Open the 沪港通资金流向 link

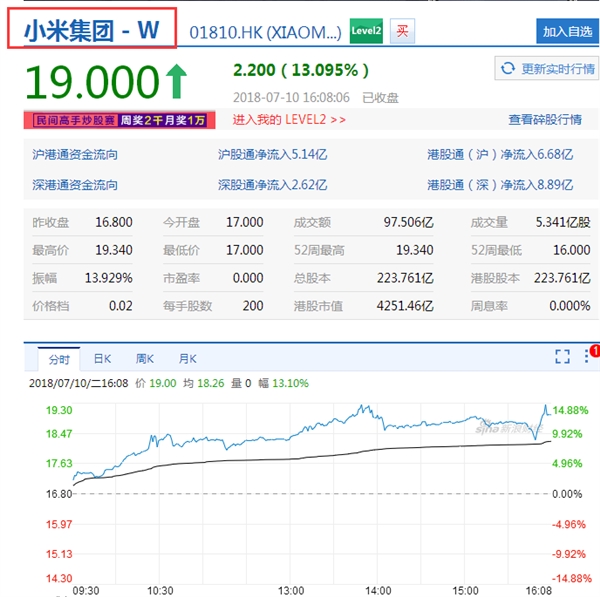75,155
